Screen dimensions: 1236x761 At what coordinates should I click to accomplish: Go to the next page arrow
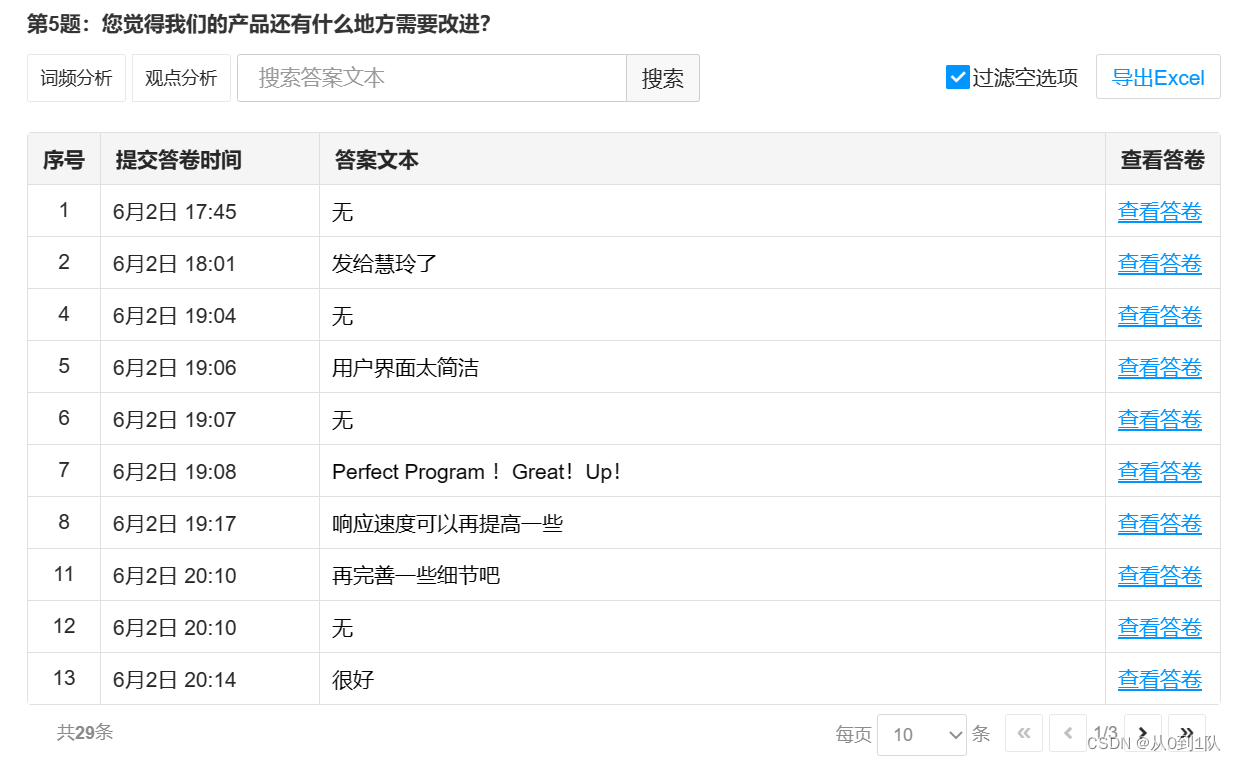[x=1143, y=733]
